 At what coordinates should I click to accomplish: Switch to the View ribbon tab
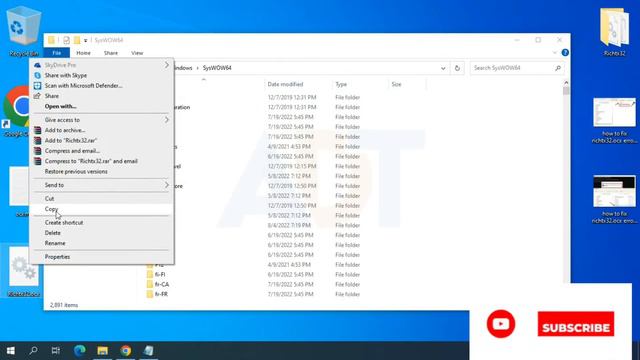pos(137,53)
